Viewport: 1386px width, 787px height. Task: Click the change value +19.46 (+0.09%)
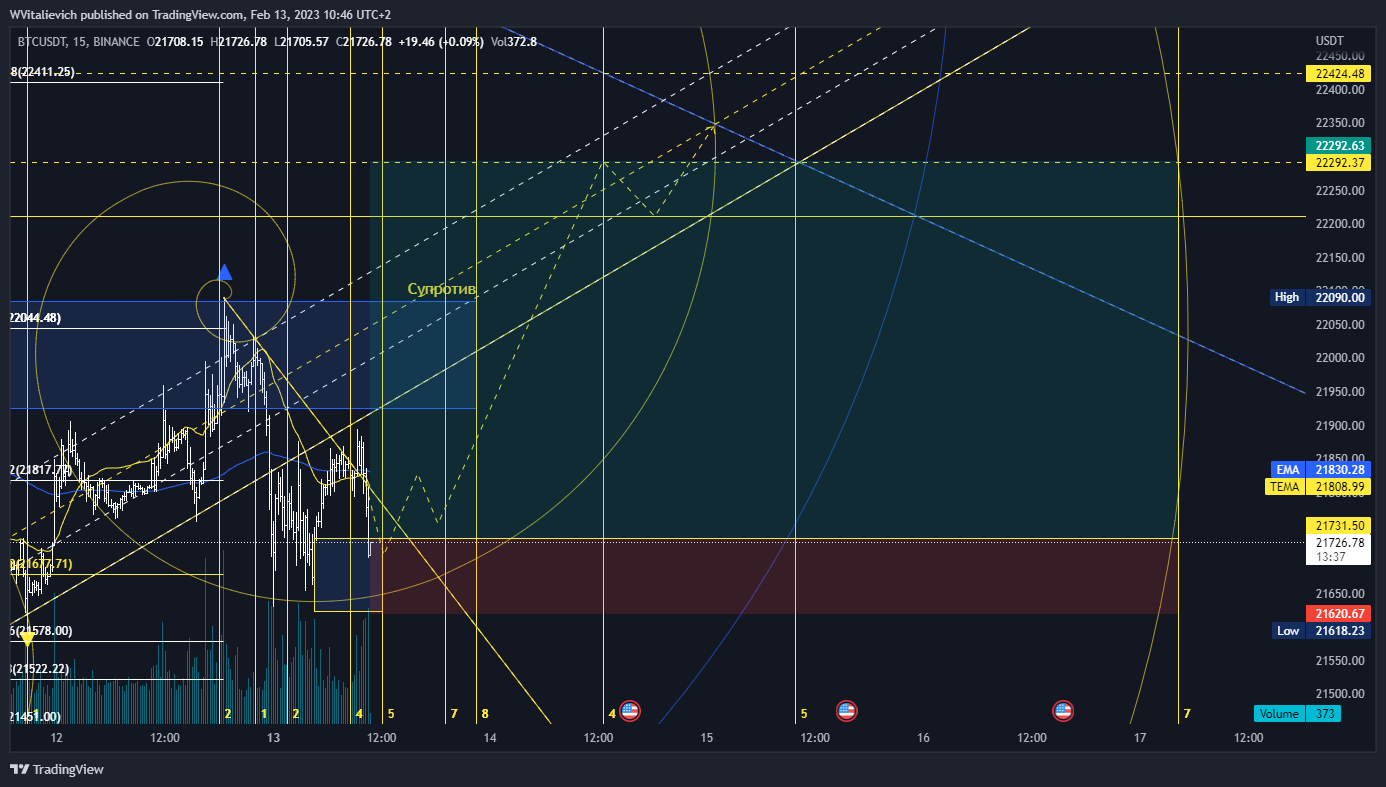(440, 42)
